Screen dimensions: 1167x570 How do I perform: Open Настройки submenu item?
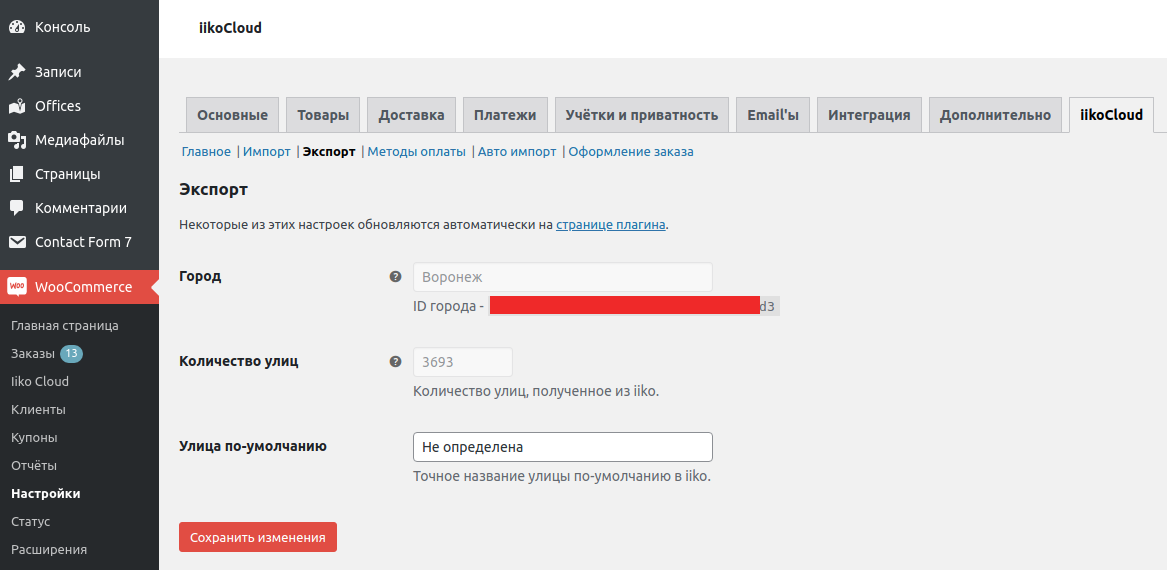click(45, 493)
